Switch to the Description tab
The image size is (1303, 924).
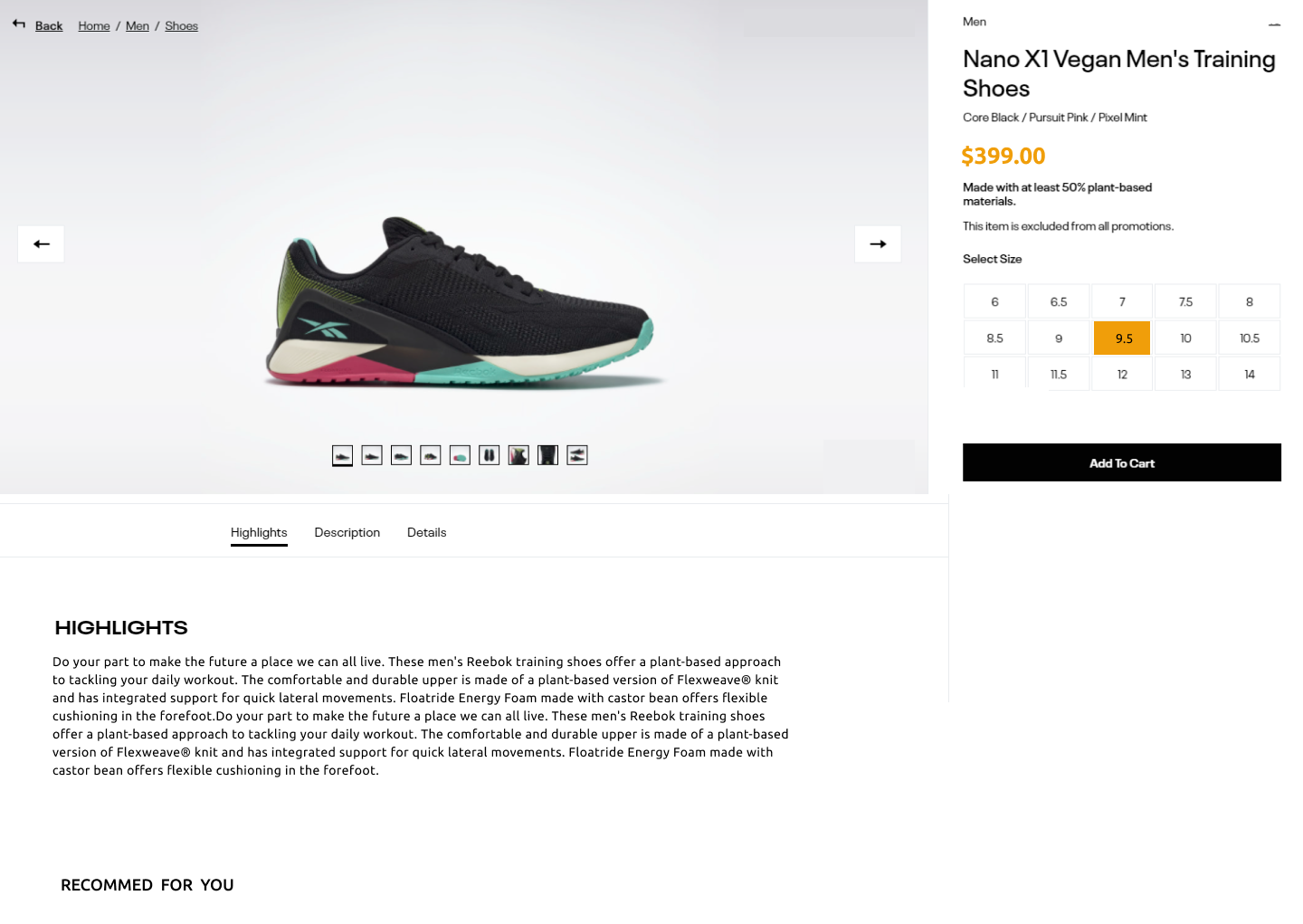(347, 532)
